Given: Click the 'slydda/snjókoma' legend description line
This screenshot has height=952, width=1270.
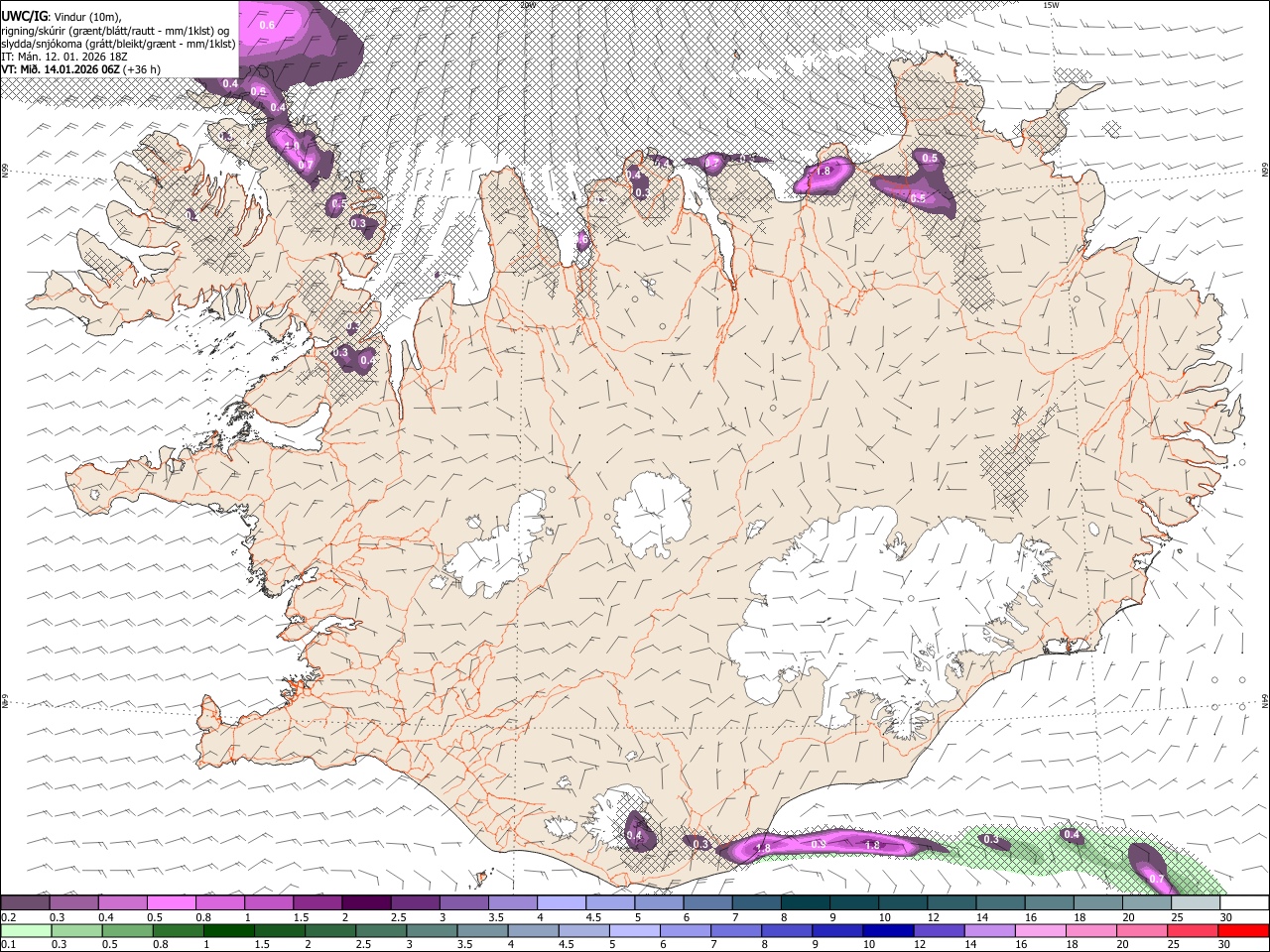Looking at the screenshot, I should point(118,44).
